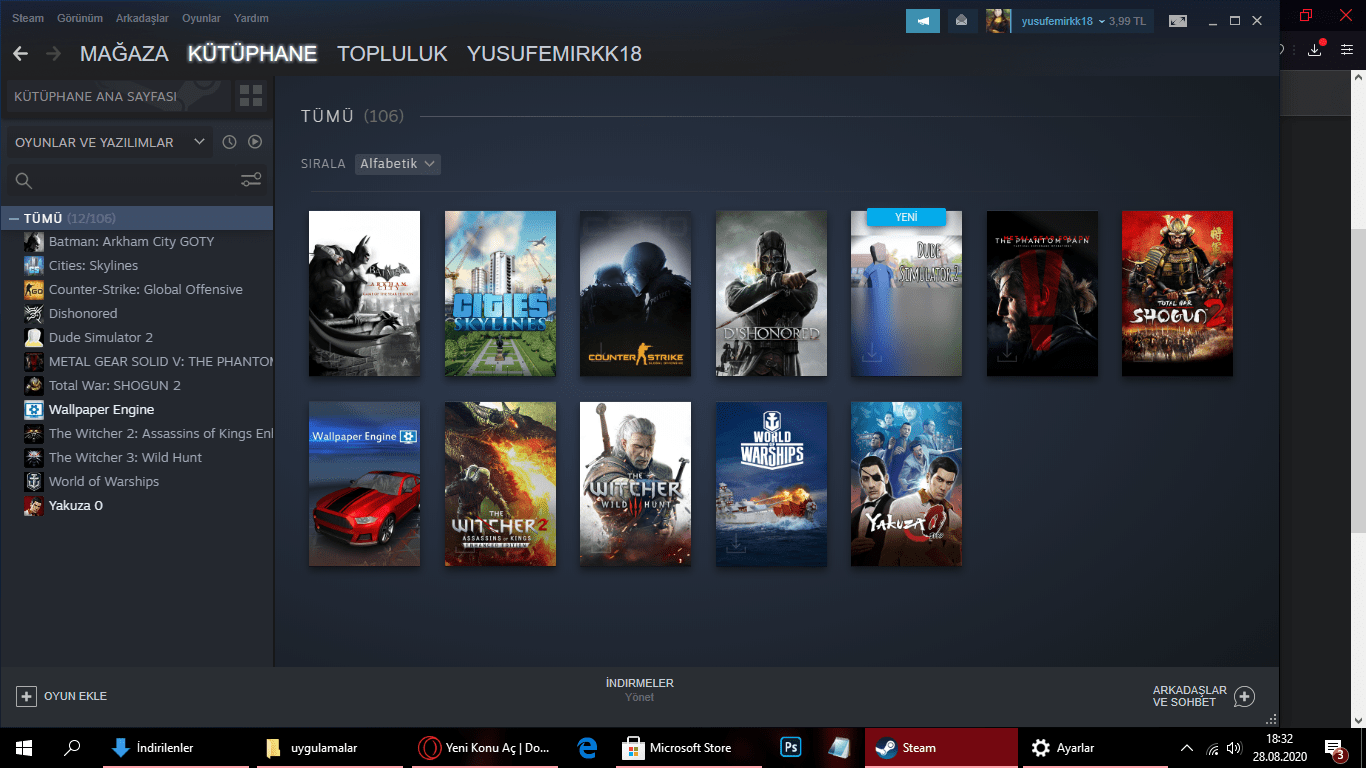Viewport: 1366px width, 768px height.
Task: Open the Steam announcements megaphone icon
Action: coord(923,21)
